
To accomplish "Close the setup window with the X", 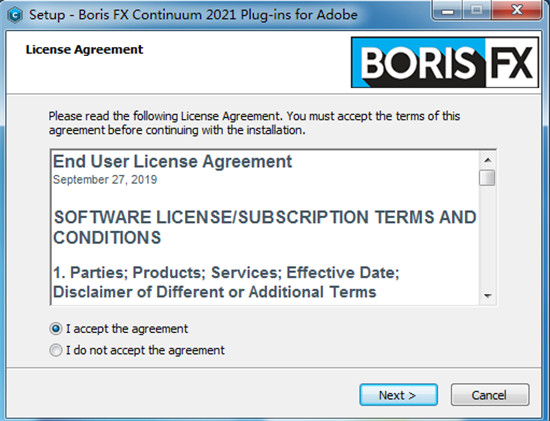I will click(x=516, y=11).
